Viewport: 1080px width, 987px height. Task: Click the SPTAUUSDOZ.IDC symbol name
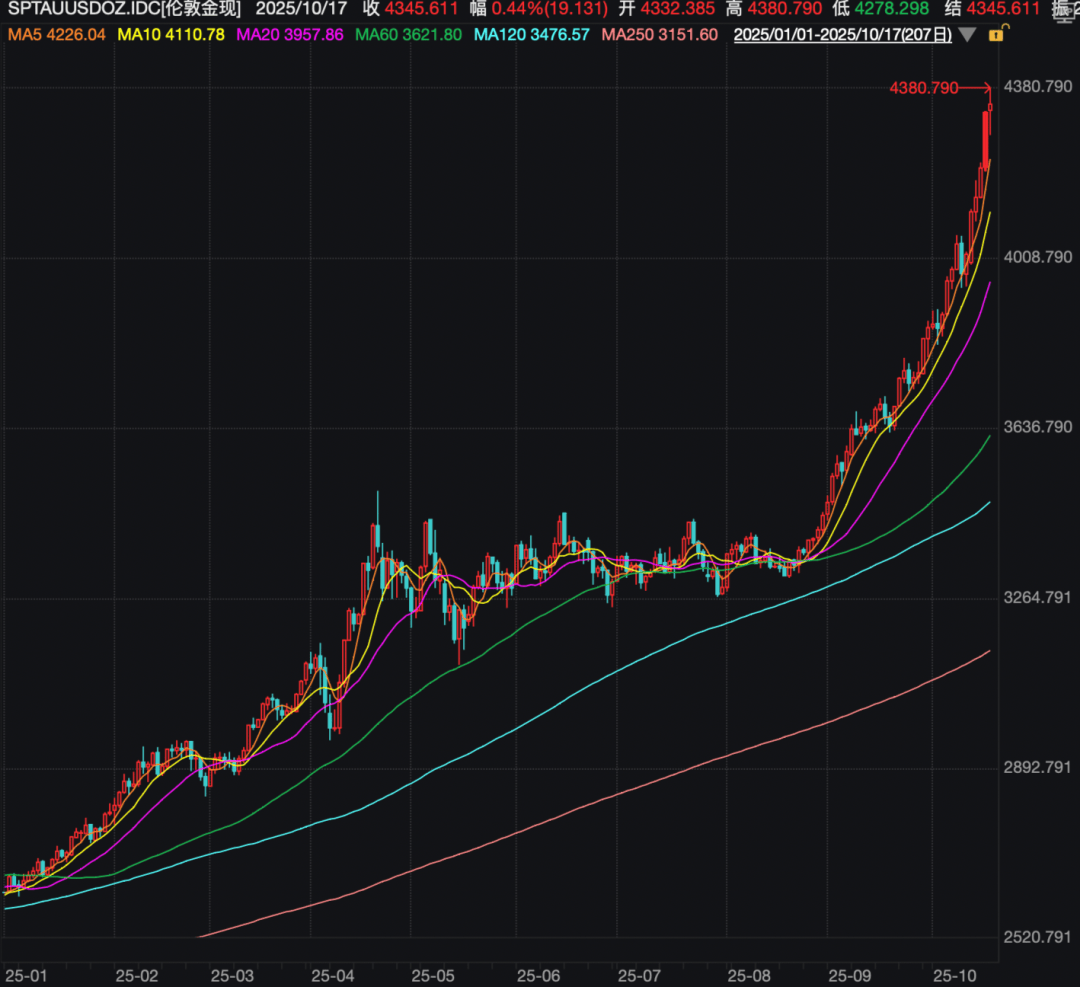click(123, 10)
